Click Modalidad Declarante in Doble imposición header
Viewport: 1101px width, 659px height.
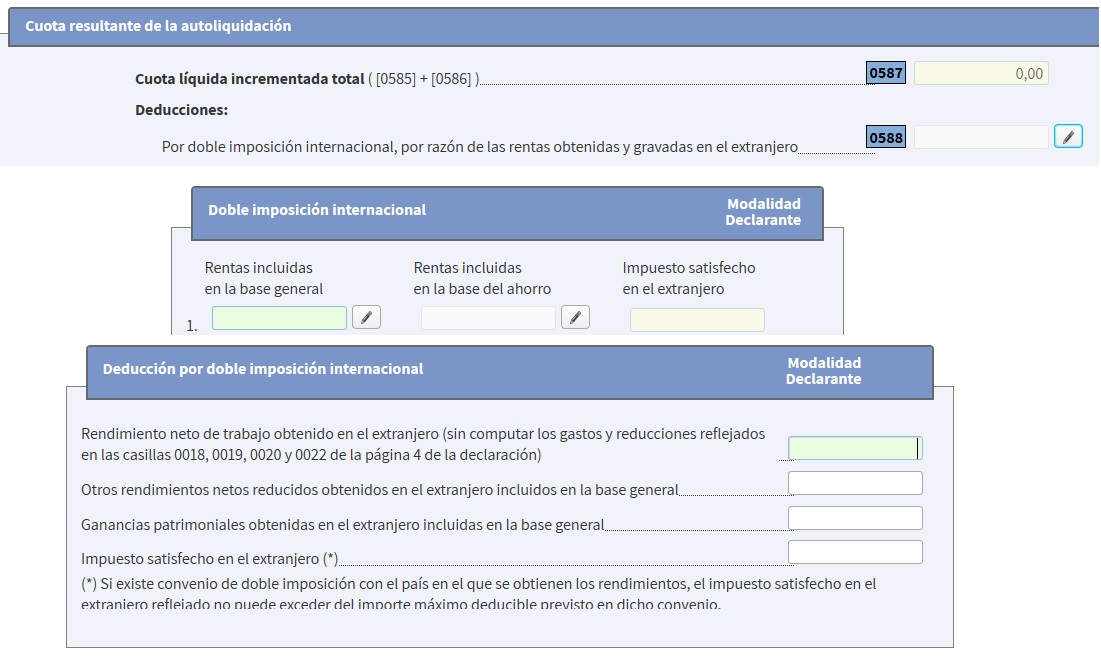pos(763,212)
